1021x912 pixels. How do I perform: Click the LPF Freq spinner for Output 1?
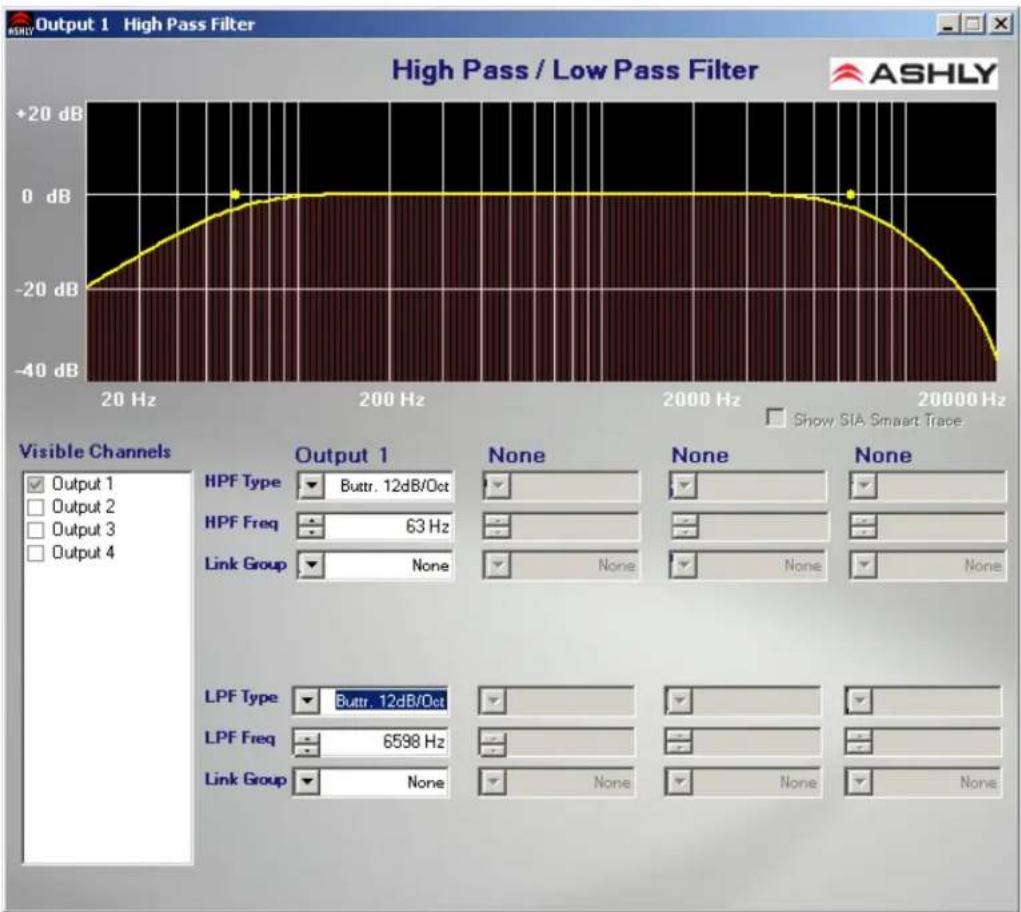pyautogui.click(x=306, y=742)
